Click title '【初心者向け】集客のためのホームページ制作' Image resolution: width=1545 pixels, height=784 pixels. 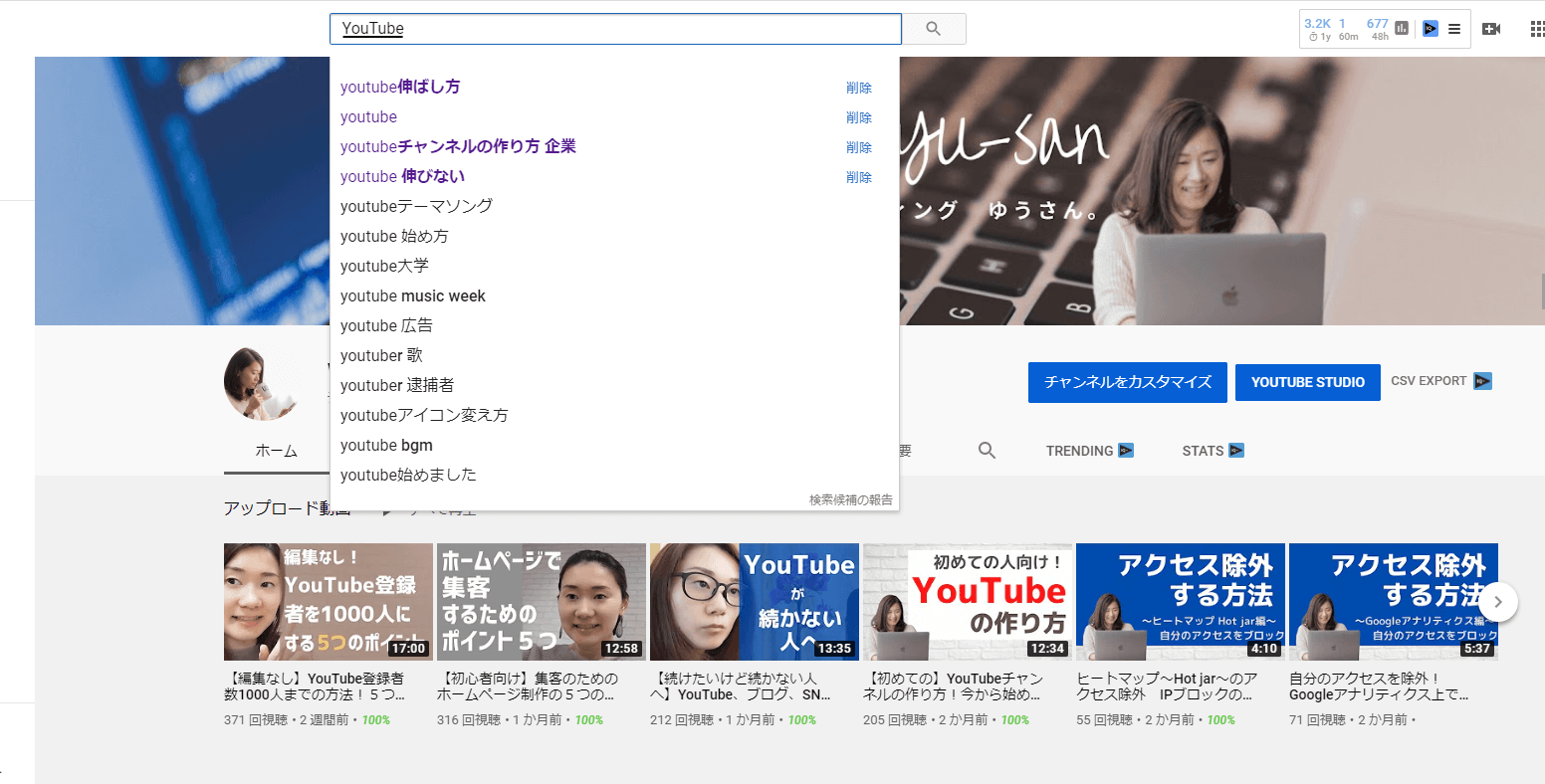(x=528, y=686)
